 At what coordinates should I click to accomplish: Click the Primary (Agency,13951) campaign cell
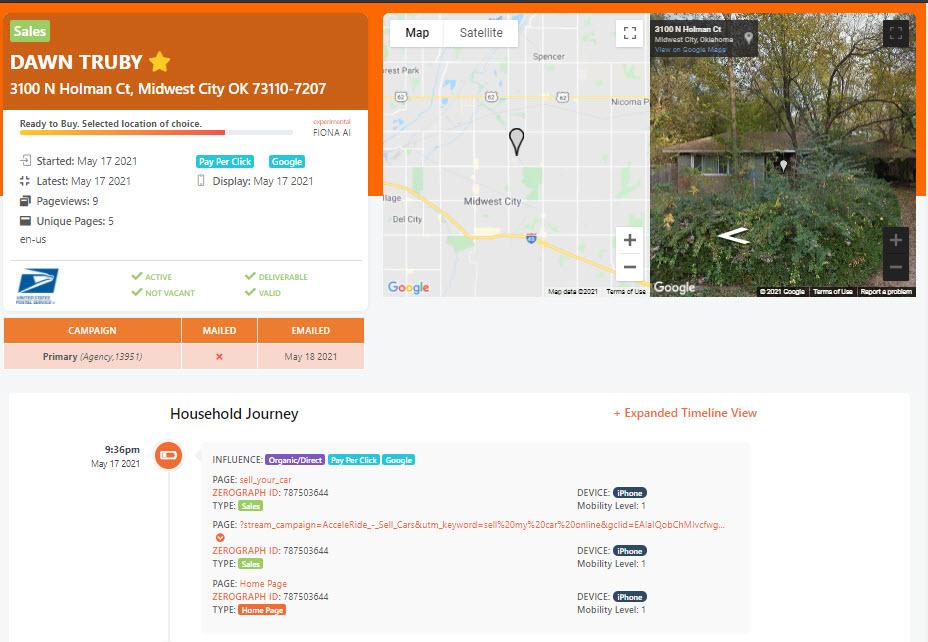92,357
